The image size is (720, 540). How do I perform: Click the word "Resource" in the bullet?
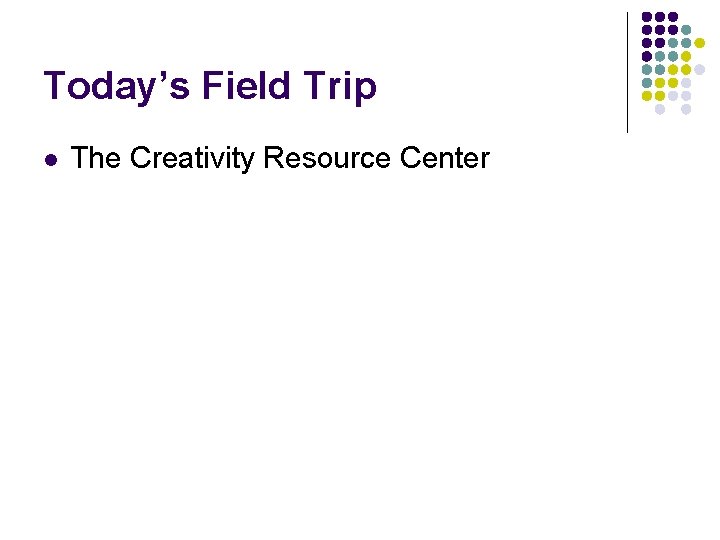point(327,158)
